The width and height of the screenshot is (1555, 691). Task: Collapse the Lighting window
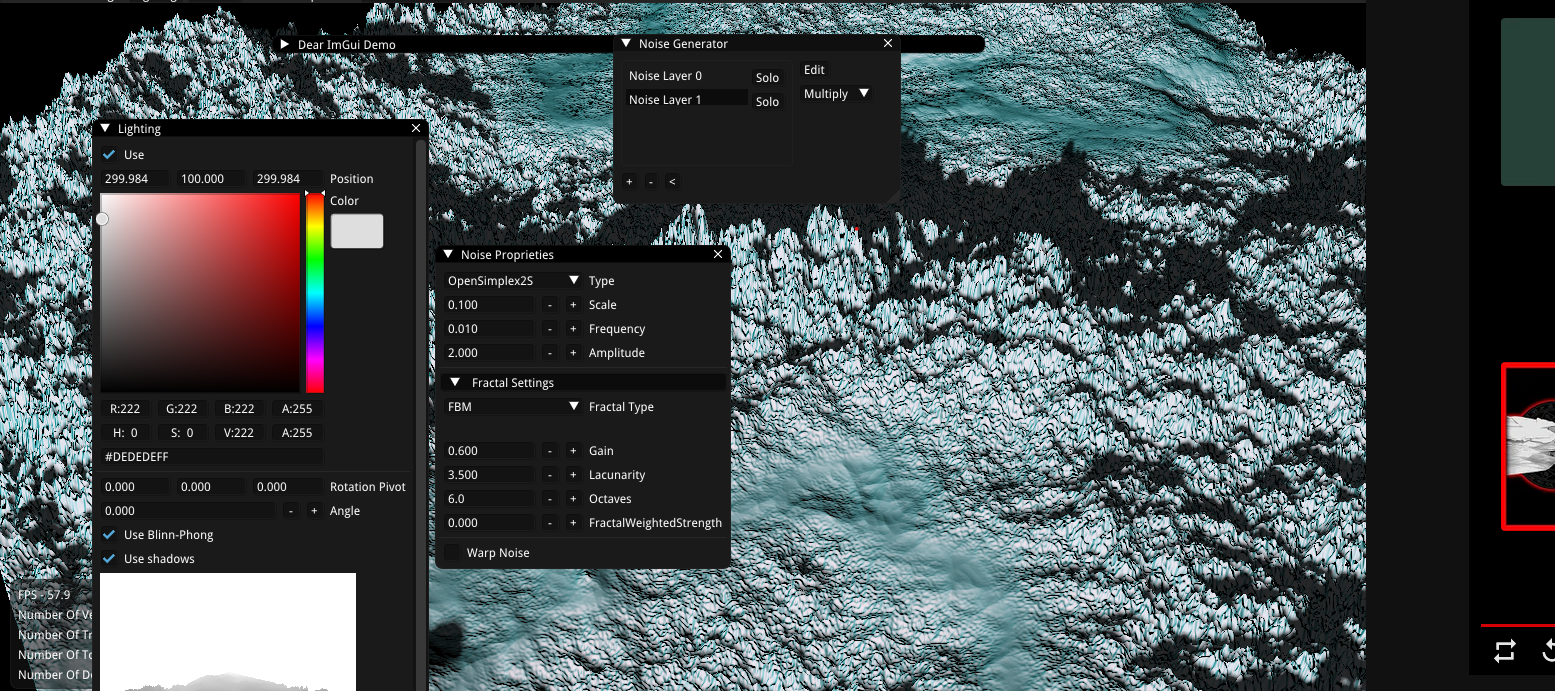105,129
